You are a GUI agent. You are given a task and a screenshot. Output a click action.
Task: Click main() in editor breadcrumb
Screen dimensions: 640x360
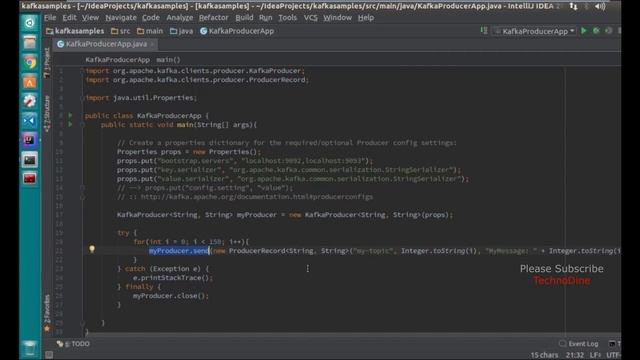tap(168, 60)
